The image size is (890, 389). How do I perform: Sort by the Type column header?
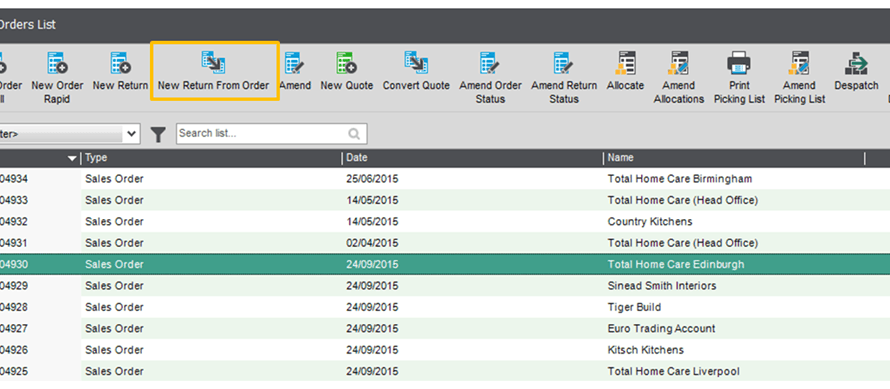(211, 158)
